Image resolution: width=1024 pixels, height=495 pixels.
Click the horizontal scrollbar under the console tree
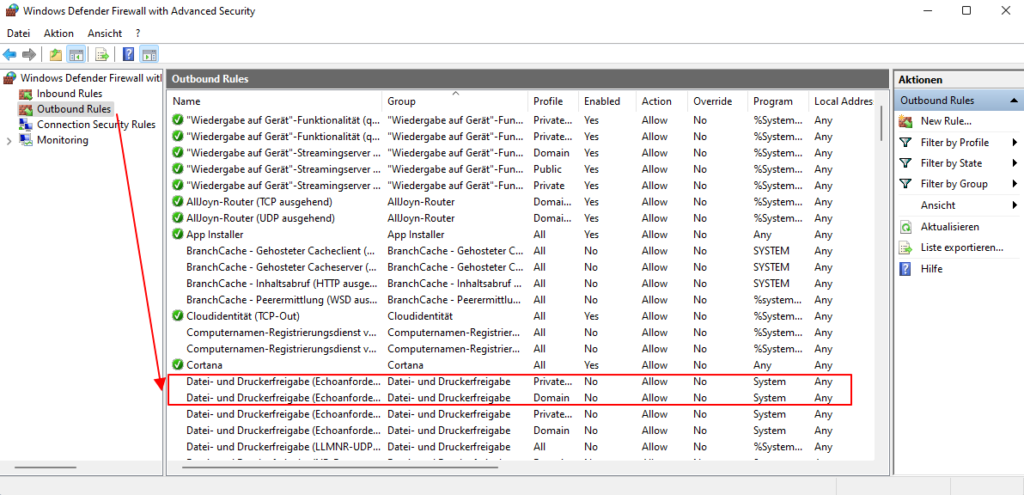46,468
